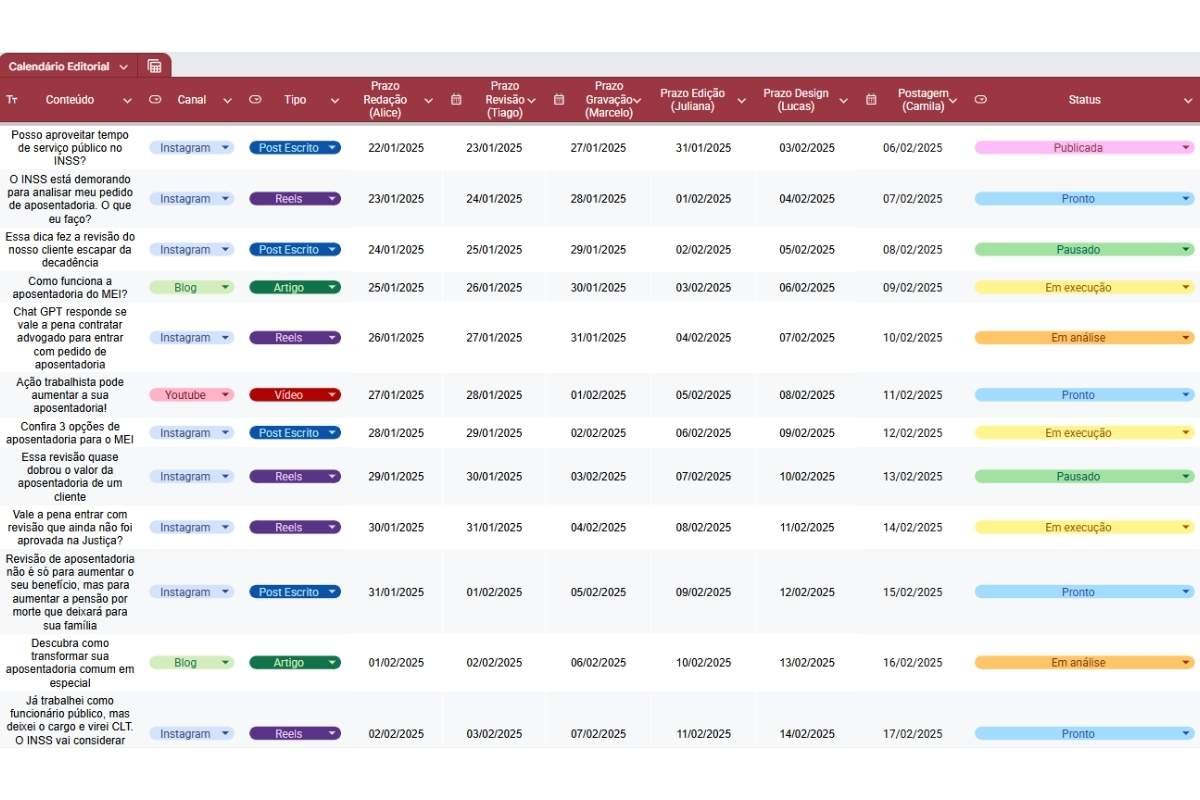Viewport: 1200px width, 800px height.
Task: Click the text-type icon in Conteúdo header
Action: tap(12, 100)
